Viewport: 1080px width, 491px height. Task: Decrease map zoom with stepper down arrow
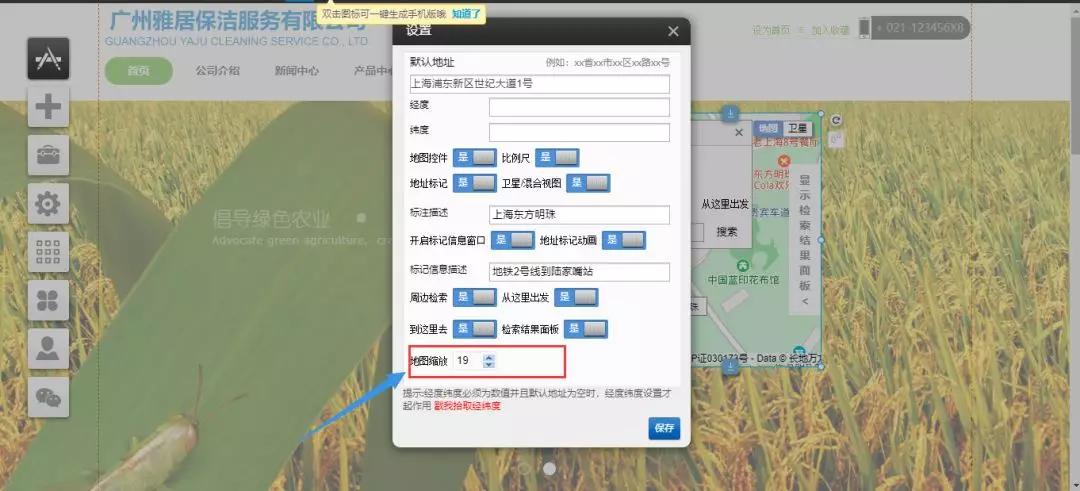(x=488, y=364)
